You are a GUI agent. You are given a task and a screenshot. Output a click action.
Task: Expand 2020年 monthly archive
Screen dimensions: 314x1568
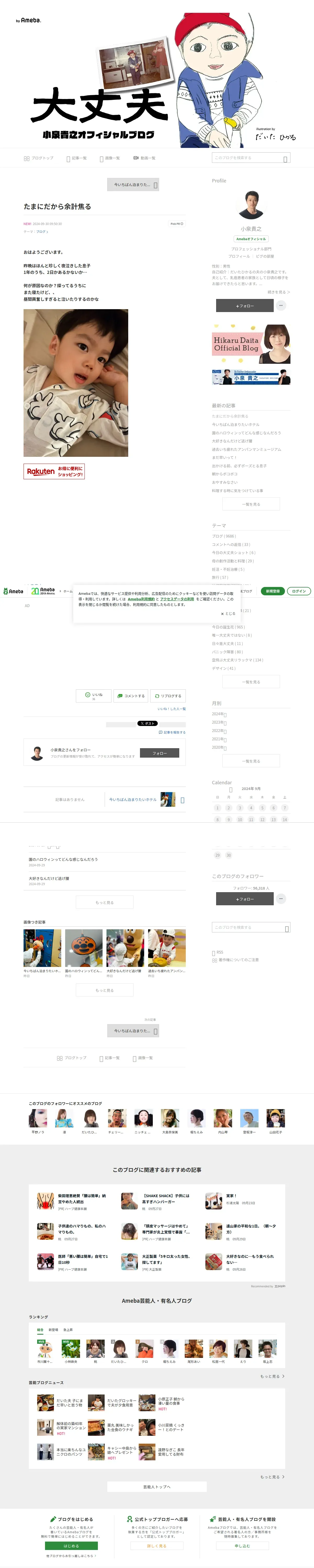click(220, 747)
